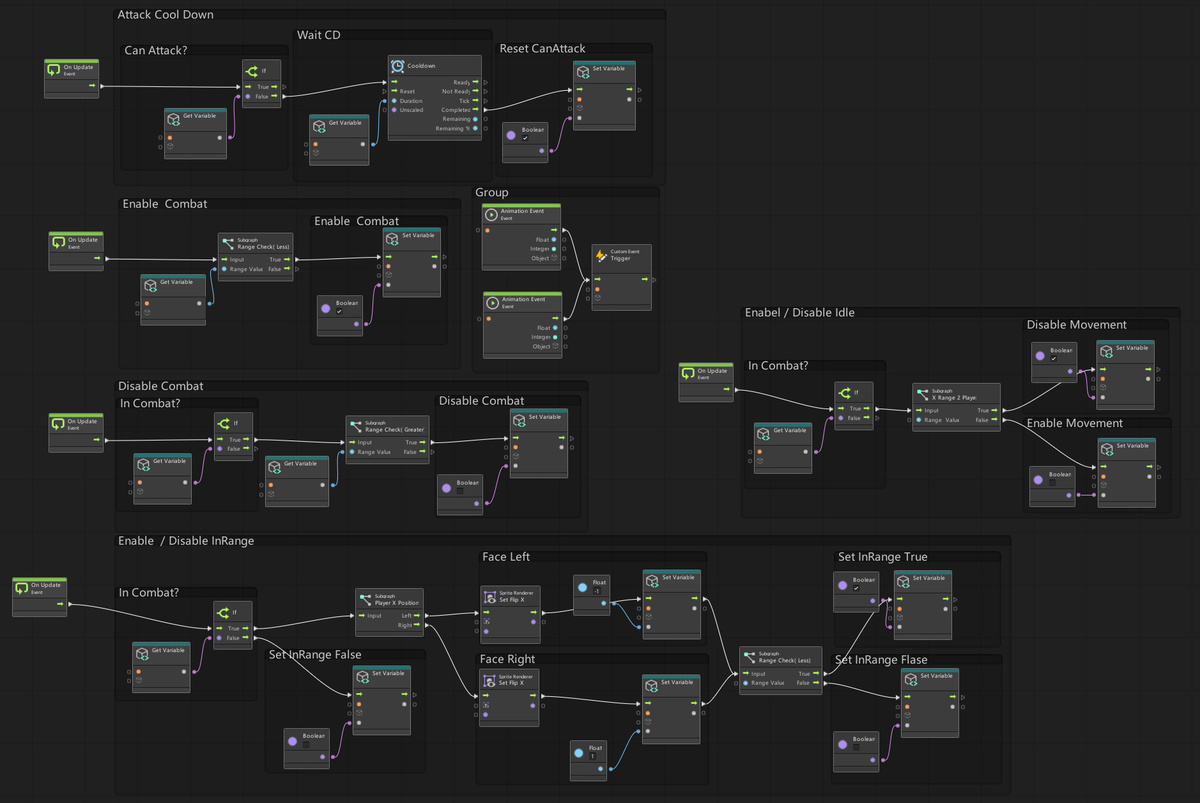Click Set Variable cube icon in Reset CanAttack

coord(582,73)
